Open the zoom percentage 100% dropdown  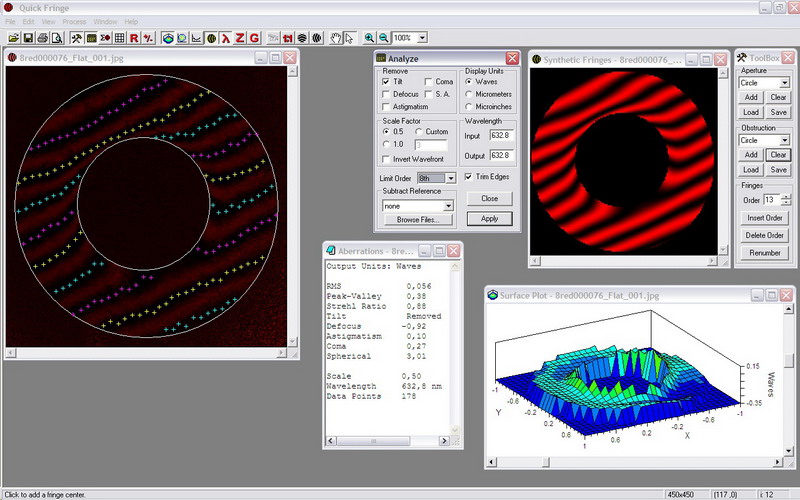click(x=422, y=38)
